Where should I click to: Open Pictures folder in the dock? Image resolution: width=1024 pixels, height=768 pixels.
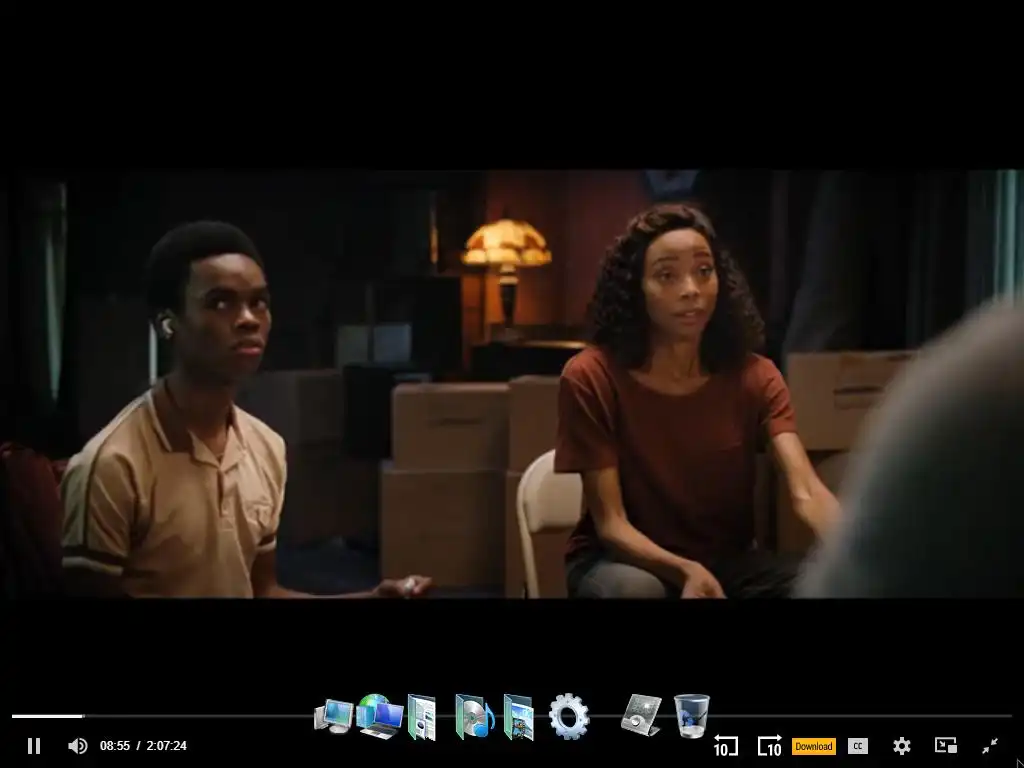(x=519, y=717)
